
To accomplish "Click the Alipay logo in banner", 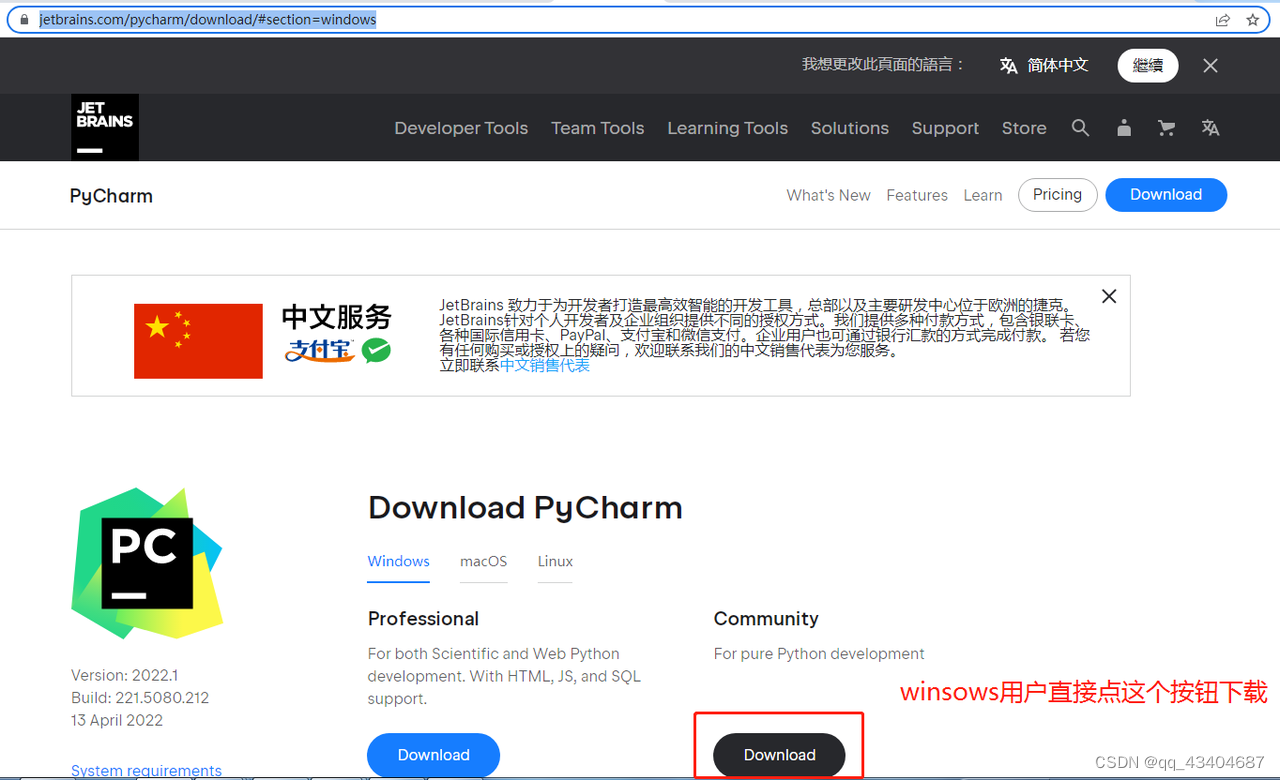I will click(x=320, y=350).
